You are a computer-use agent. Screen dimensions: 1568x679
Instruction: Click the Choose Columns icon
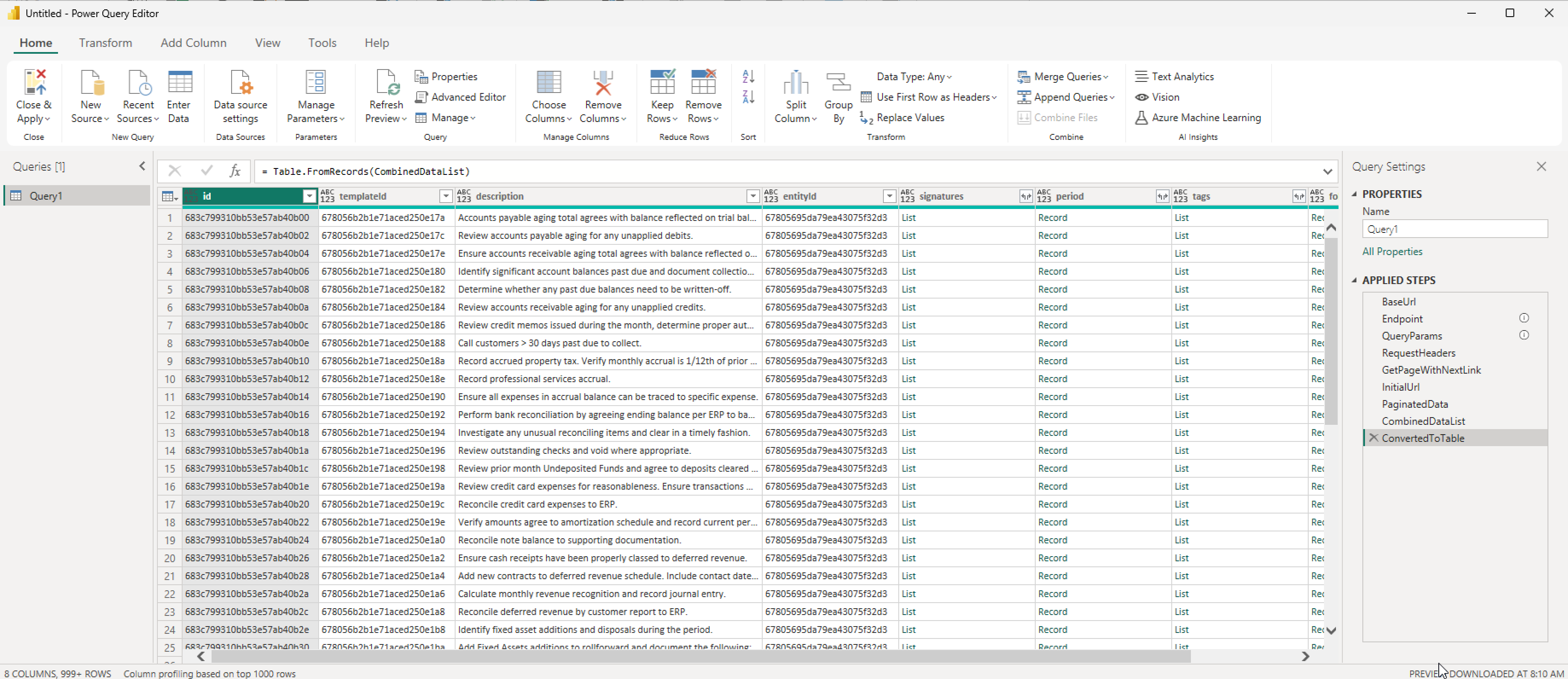tap(549, 82)
